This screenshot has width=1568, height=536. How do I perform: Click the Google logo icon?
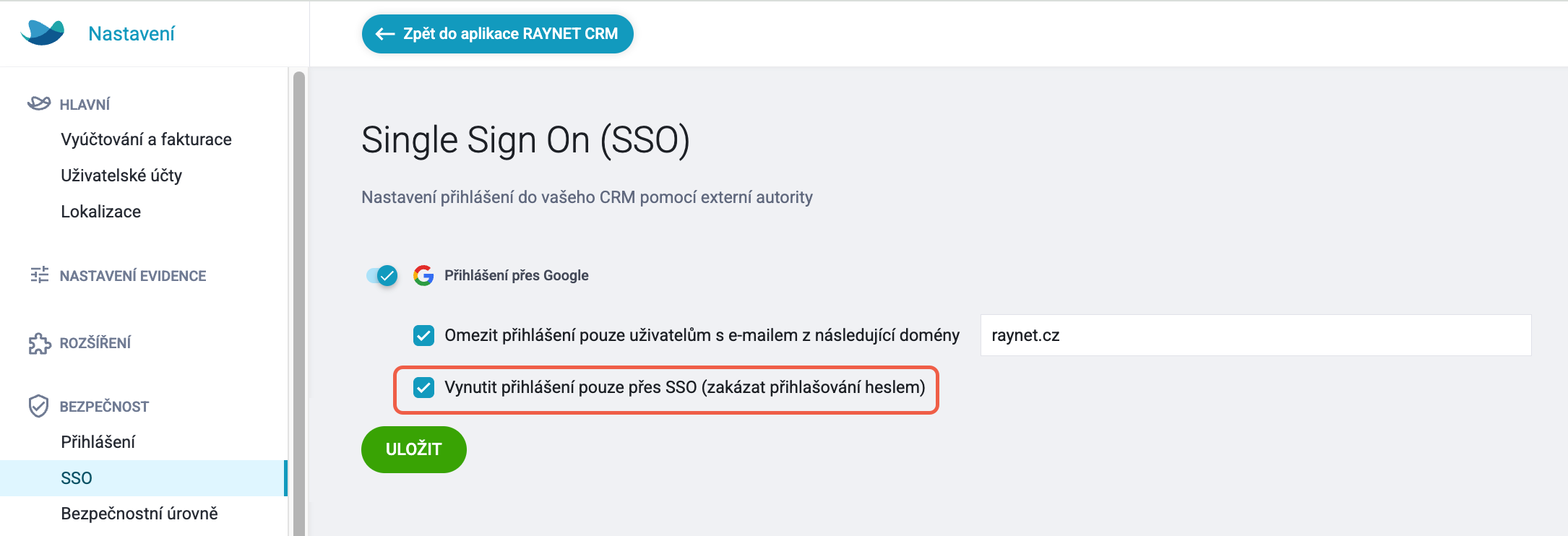[423, 275]
